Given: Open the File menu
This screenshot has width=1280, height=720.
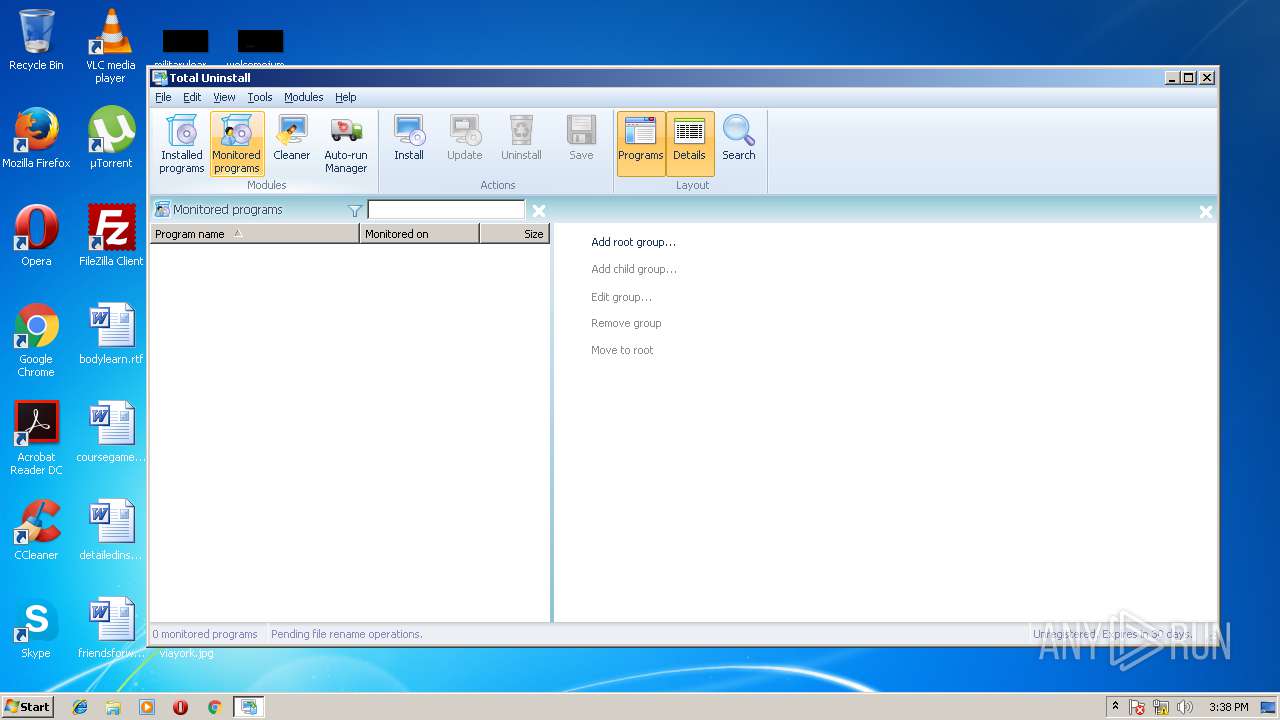Looking at the screenshot, I should coord(163,97).
